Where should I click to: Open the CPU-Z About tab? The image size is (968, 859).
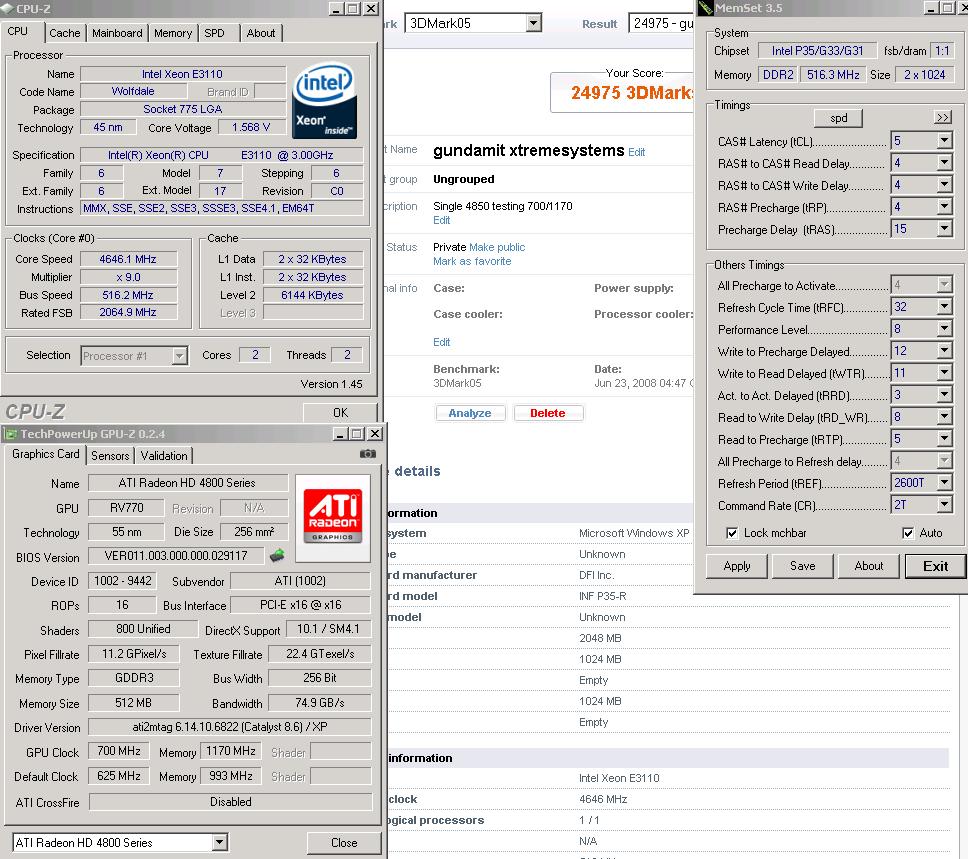tap(261, 33)
